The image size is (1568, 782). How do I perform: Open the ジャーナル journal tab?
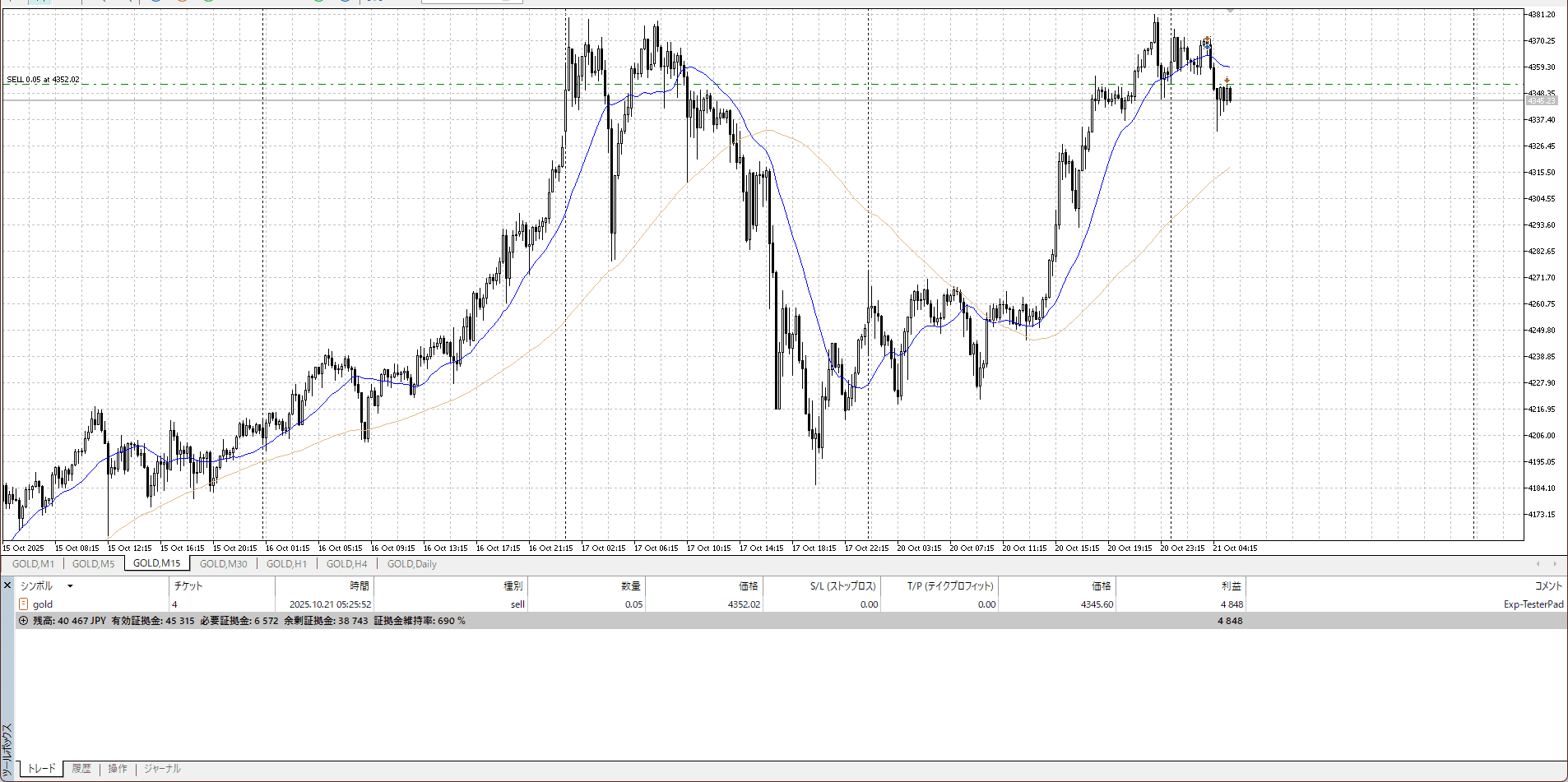pyautogui.click(x=162, y=769)
